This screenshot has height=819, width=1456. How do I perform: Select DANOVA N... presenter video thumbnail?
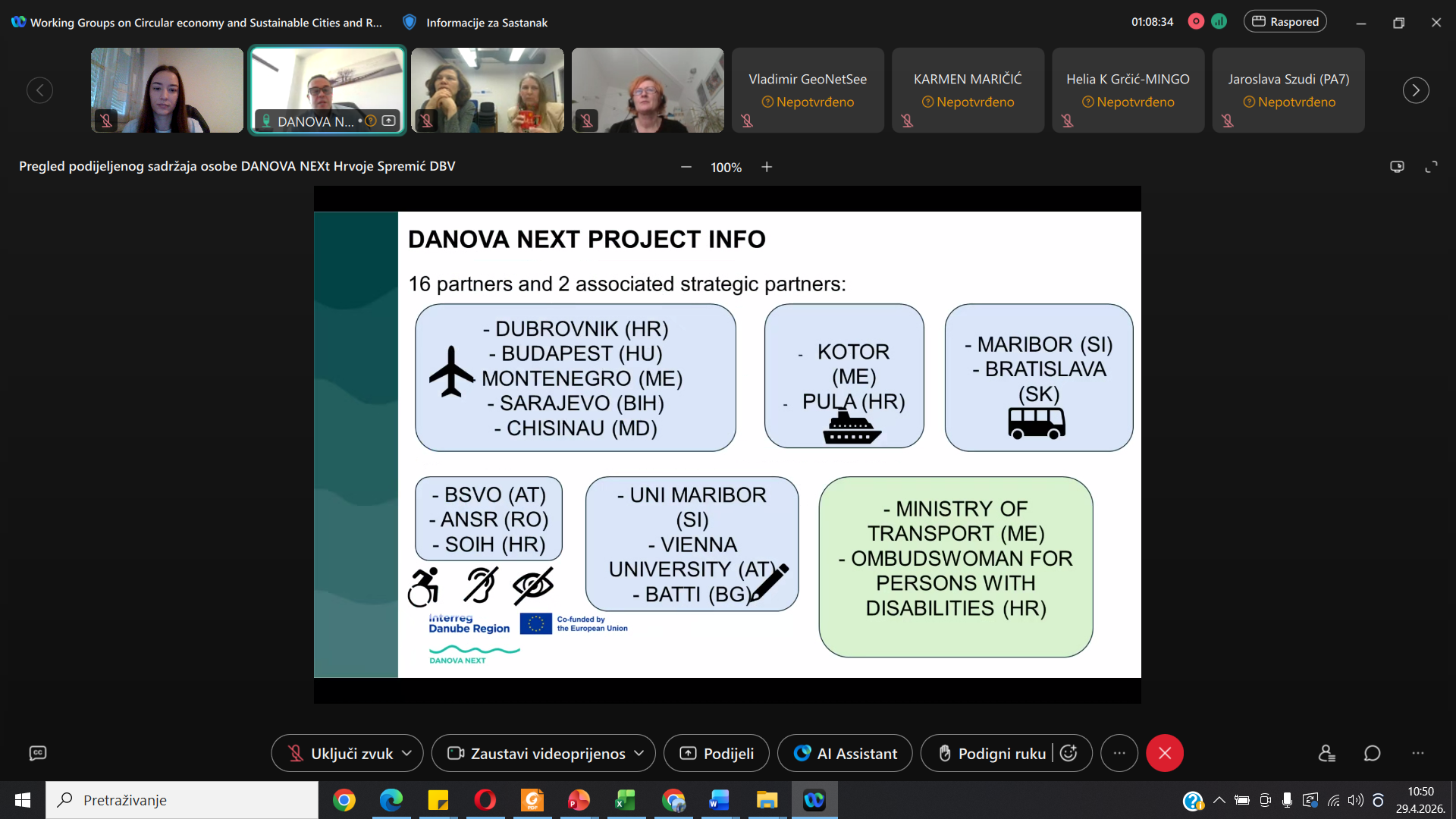point(328,90)
